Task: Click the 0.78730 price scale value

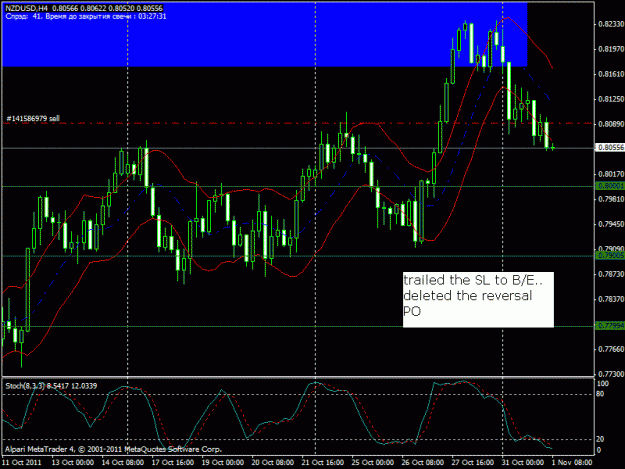Action: [x=611, y=274]
